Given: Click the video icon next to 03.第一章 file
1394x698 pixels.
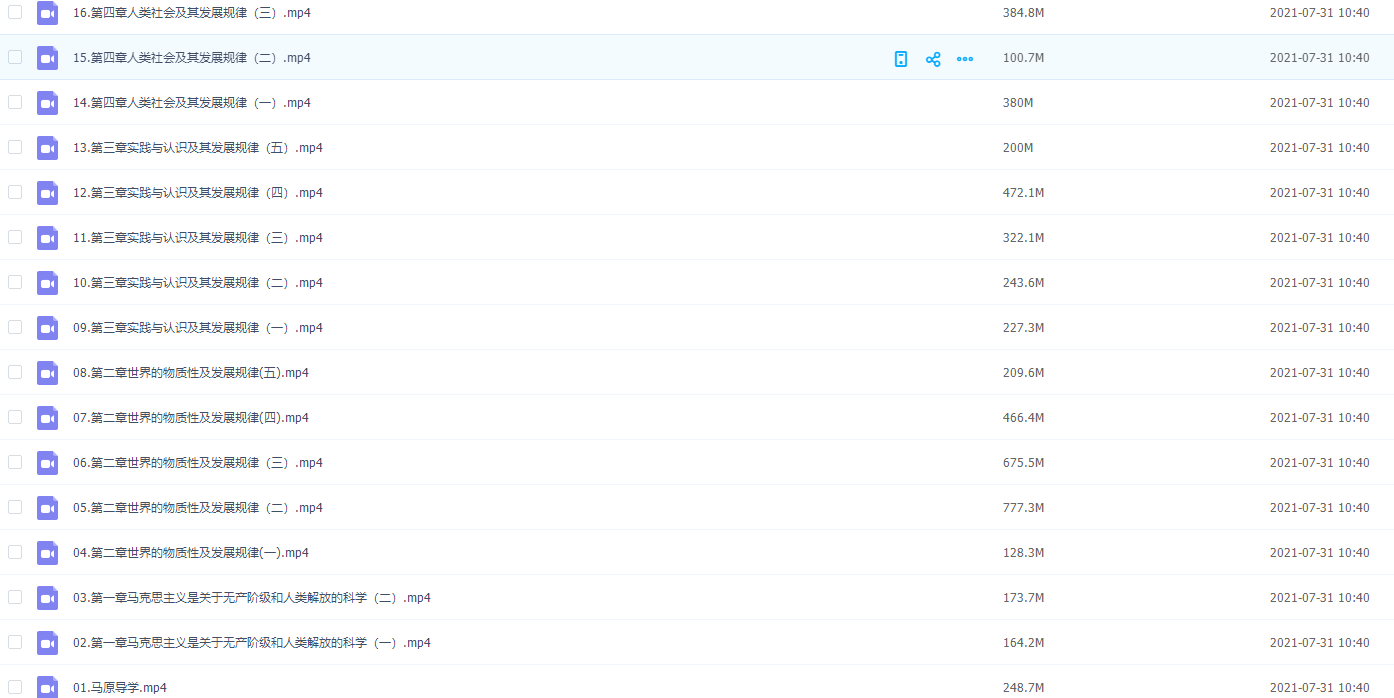Looking at the screenshot, I should pos(47,598).
